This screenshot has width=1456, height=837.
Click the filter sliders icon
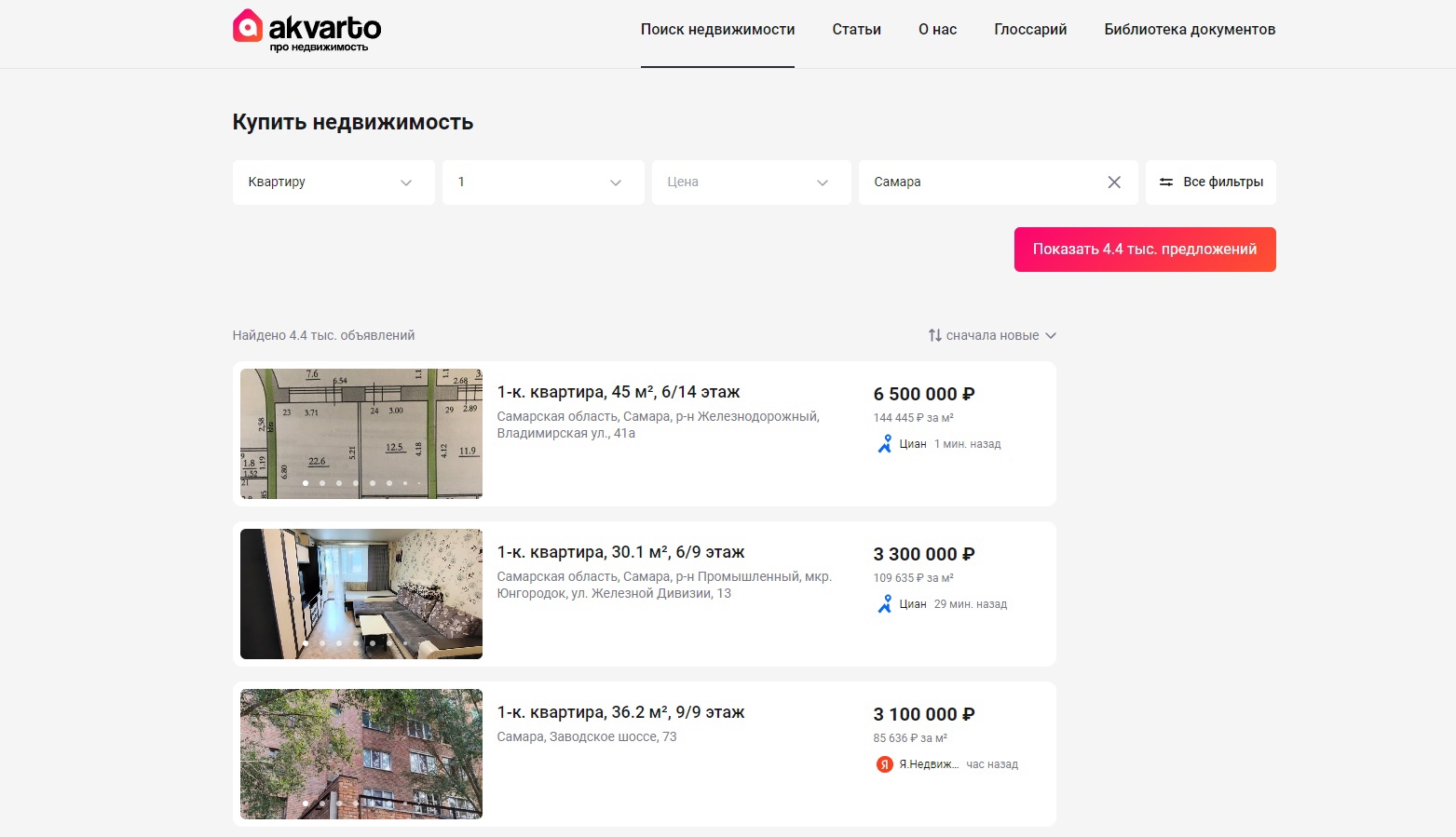point(1165,182)
